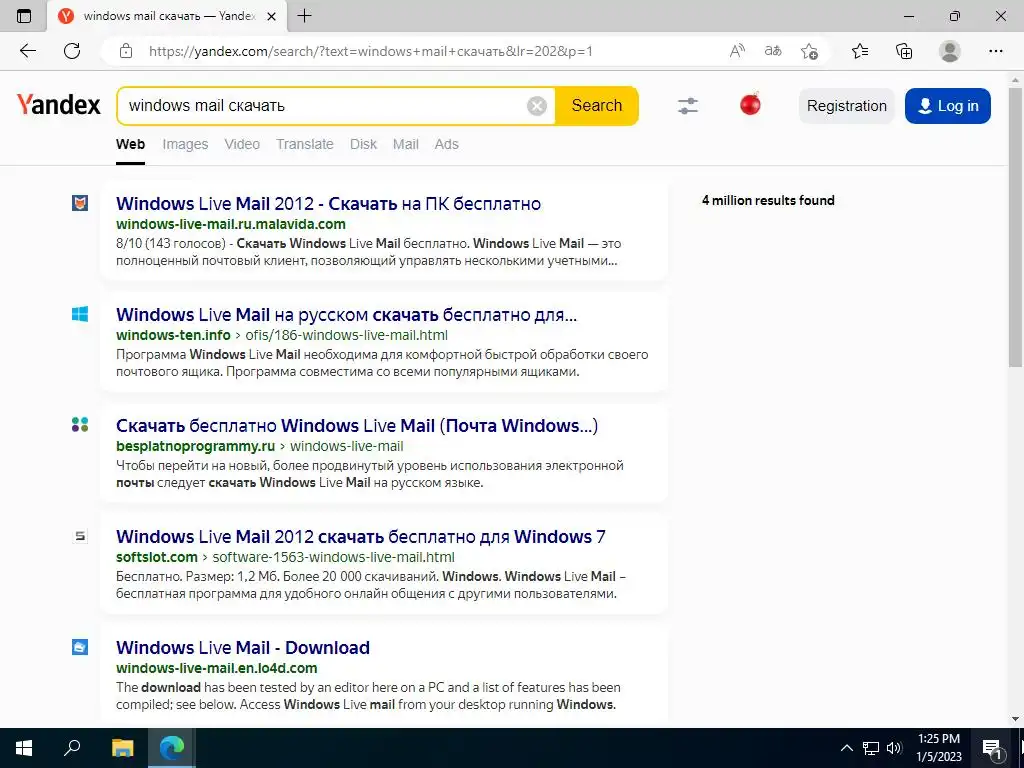The height and width of the screenshot is (768, 1024).
Task: Click the page vertical scrollbar thumb
Action: click(x=1016, y=227)
